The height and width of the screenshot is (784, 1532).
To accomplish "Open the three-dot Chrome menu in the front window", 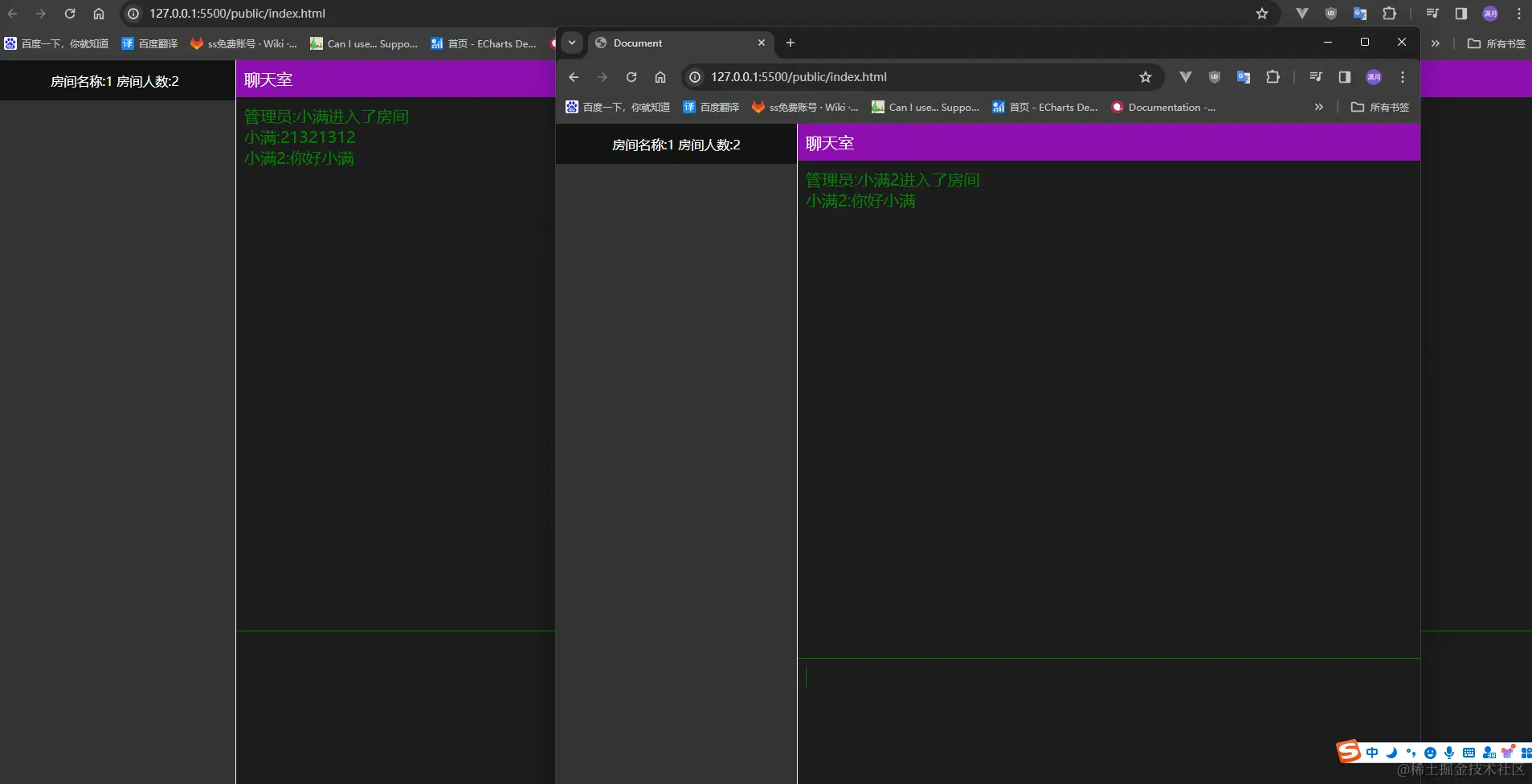I will [x=1403, y=77].
